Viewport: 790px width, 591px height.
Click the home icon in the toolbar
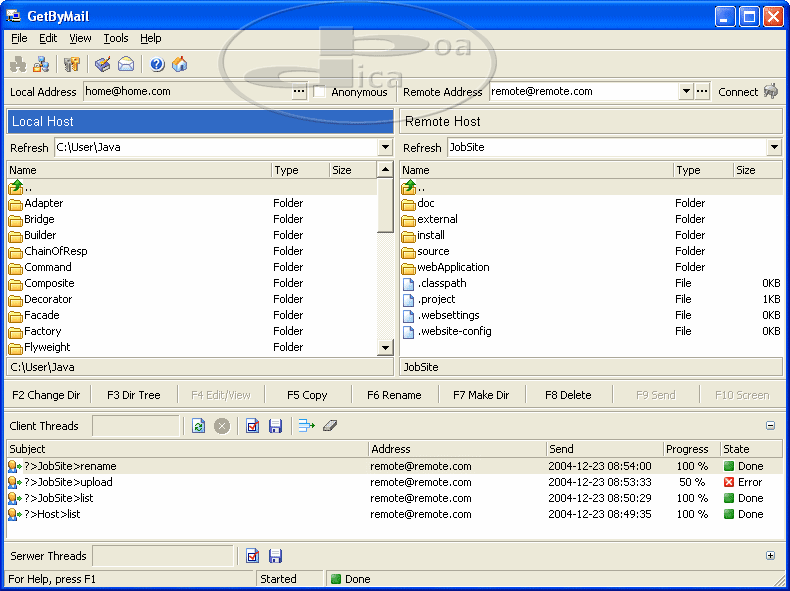point(180,65)
